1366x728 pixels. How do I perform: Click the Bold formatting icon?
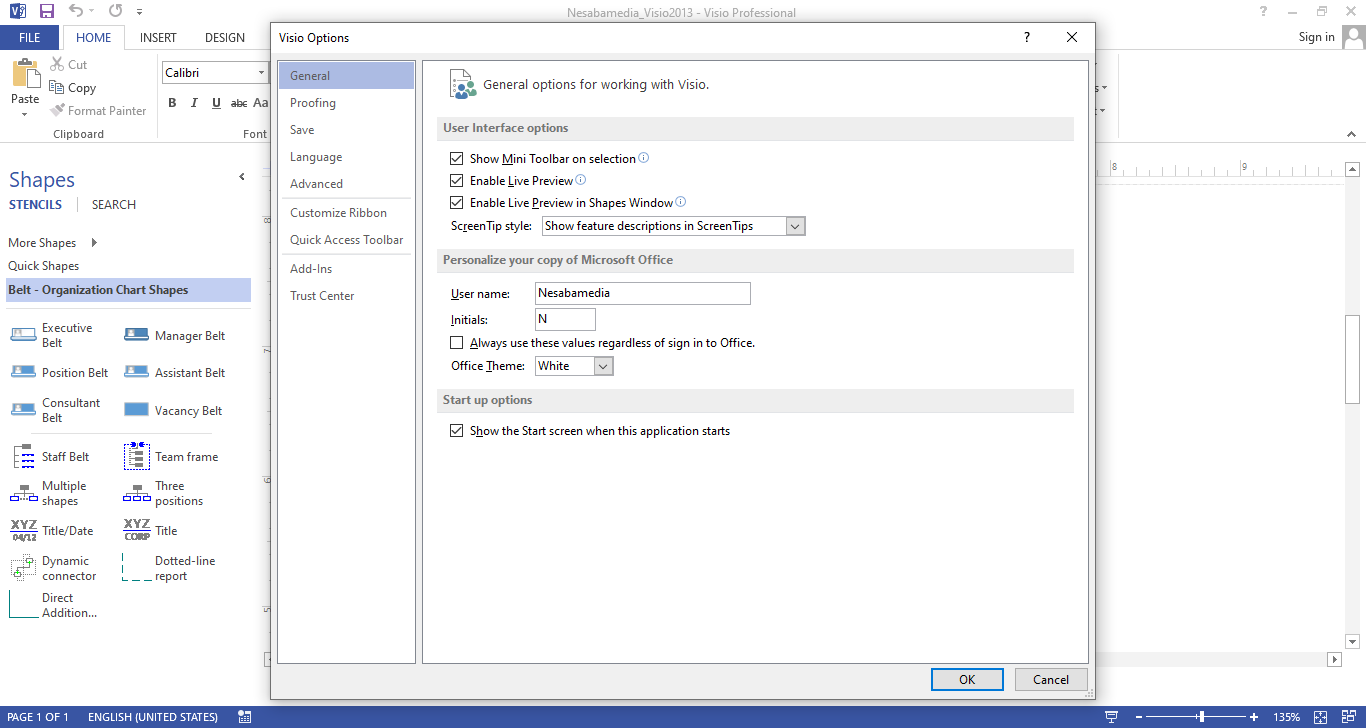coord(172,103)
